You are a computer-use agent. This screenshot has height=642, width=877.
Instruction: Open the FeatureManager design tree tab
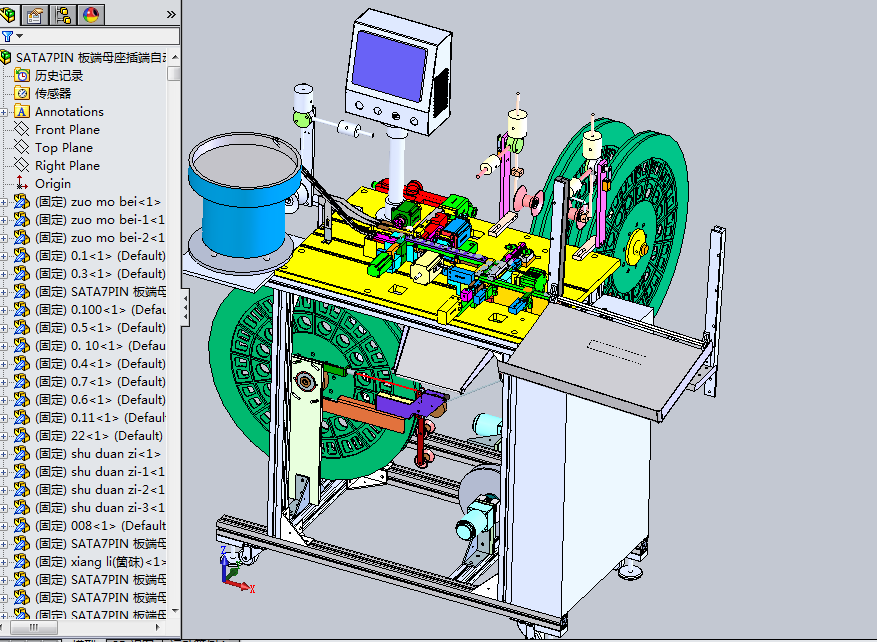pyautogui.click(x=8, y=14)
